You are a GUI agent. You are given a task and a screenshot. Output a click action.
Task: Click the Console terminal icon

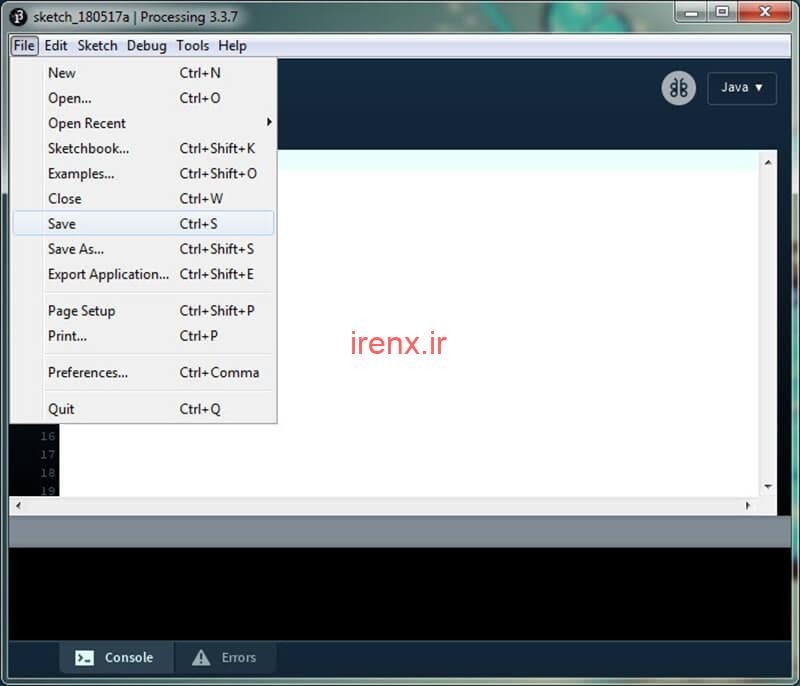pos(85,657)
